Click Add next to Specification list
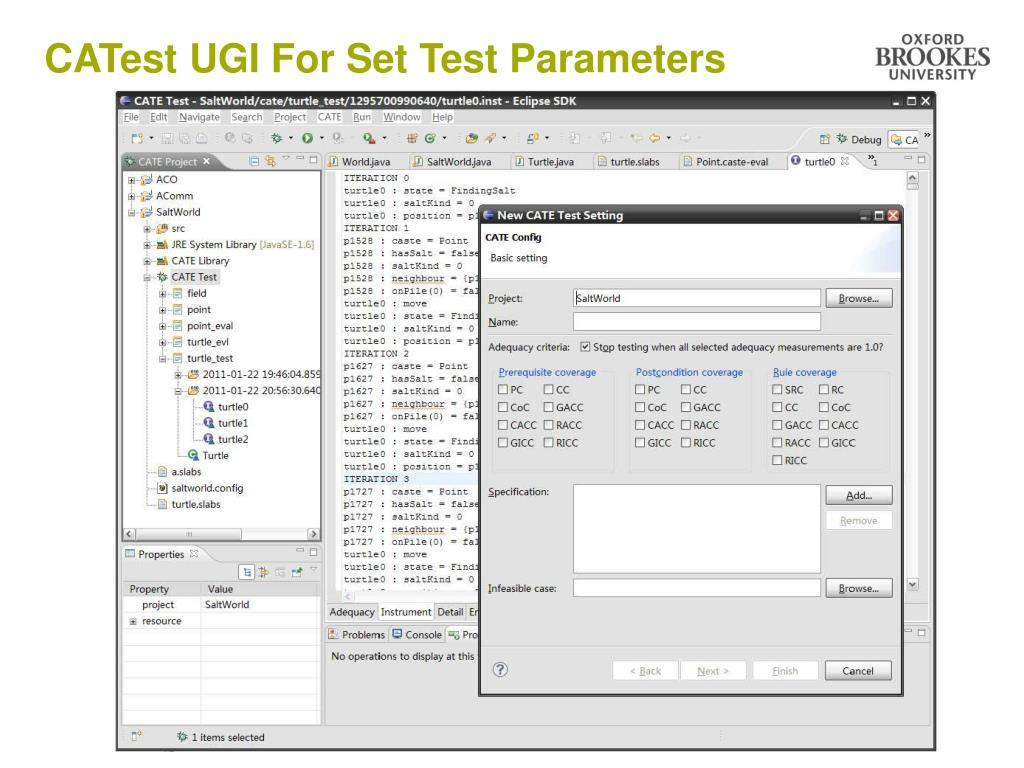Screen dimensions: 1024x768 click(x=858, y=495)
